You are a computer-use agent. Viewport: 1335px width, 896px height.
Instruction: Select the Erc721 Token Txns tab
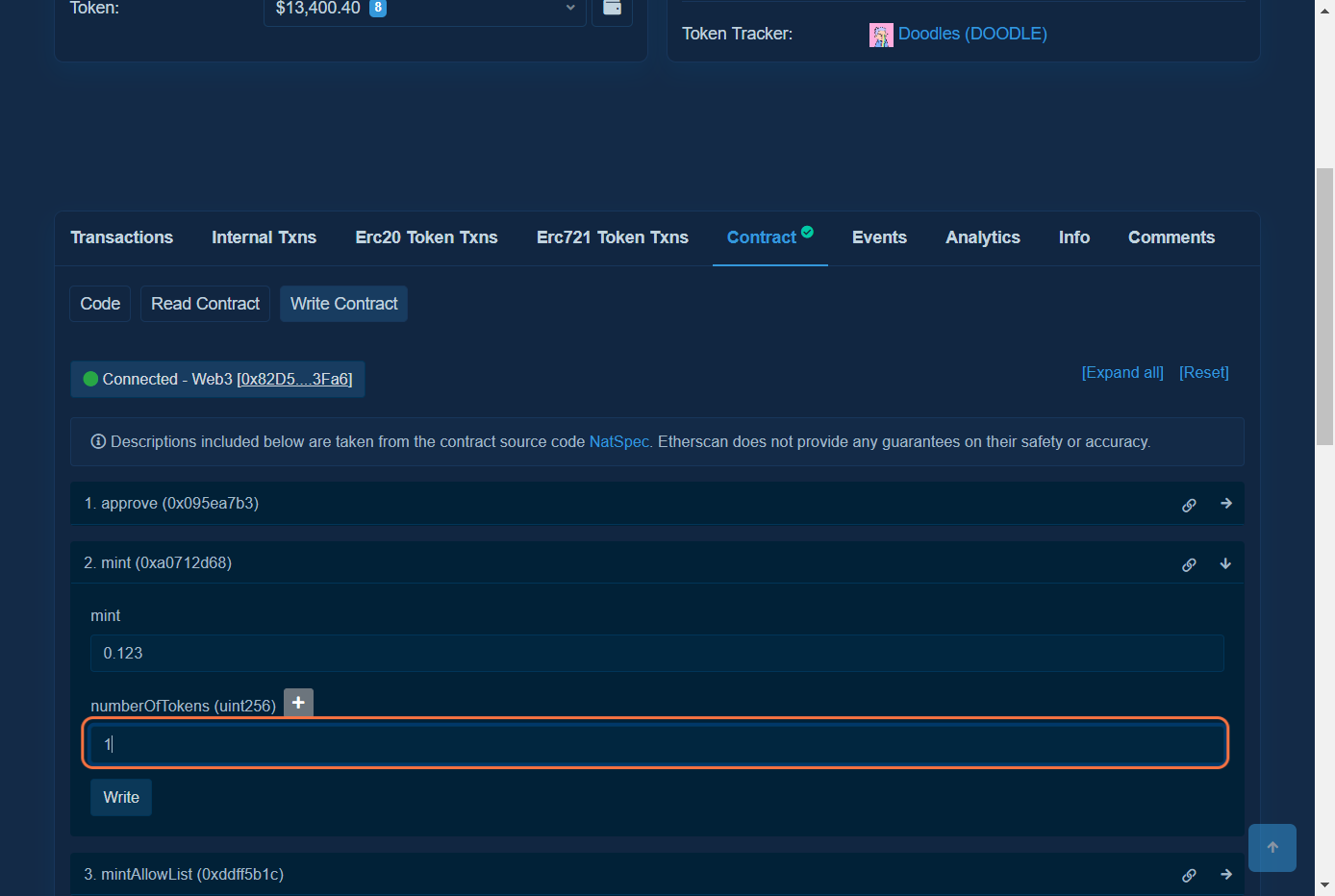click(613, 237)
